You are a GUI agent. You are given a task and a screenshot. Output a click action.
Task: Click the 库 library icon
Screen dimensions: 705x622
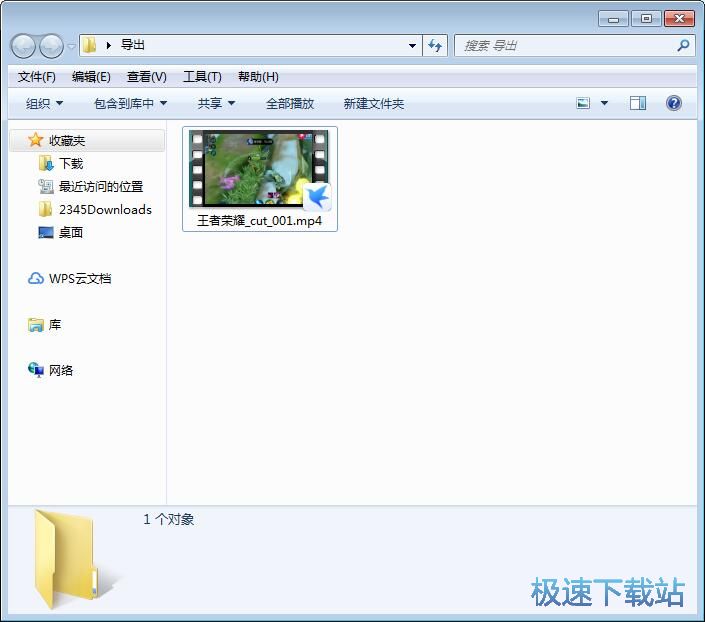[x=36, y=325]
